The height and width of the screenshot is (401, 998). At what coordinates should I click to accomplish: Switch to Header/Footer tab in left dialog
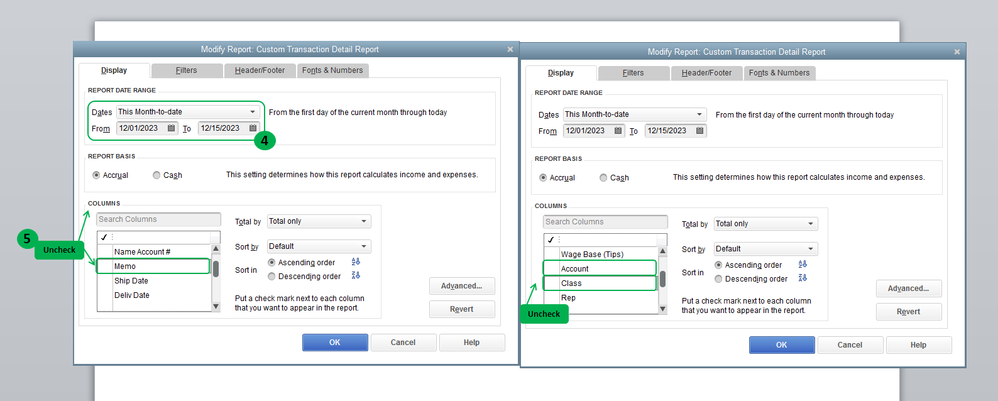tap(259, 71)
